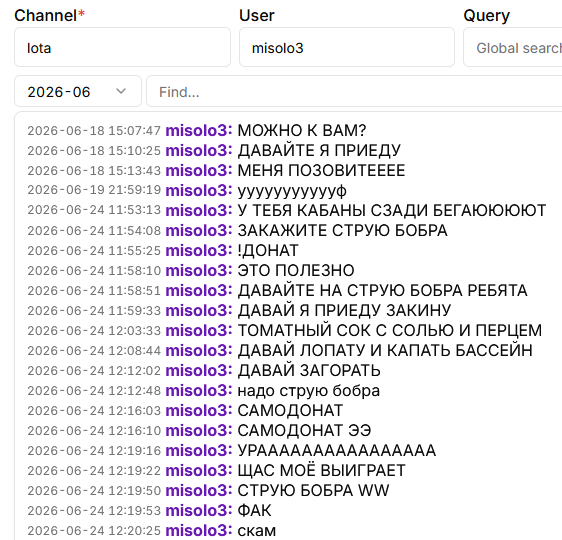
Task: Click timestamp 2026-06-24 11:58:51
Action: coord(94,291)
